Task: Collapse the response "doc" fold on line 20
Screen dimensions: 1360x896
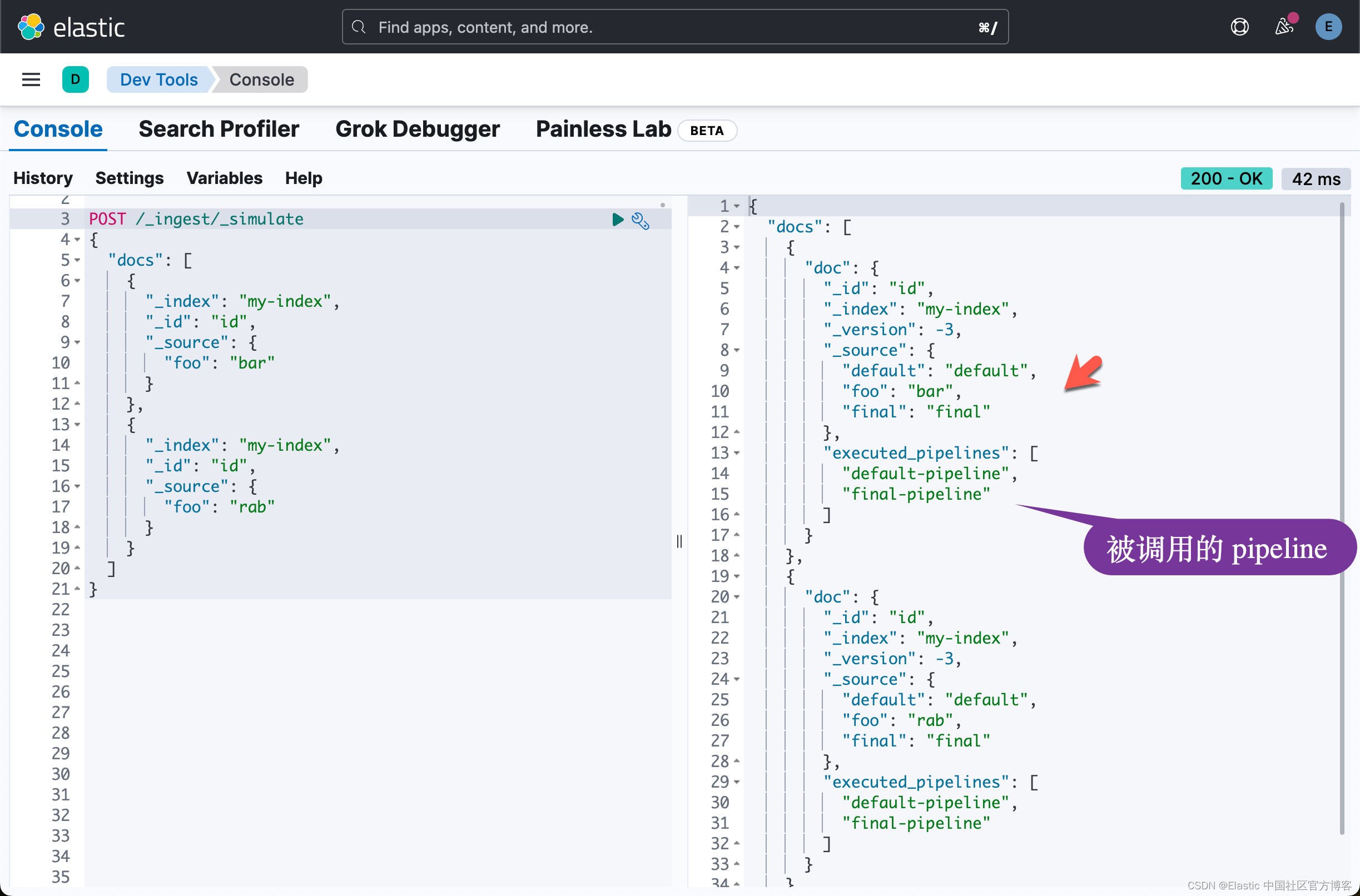Action: coord(737,597)
